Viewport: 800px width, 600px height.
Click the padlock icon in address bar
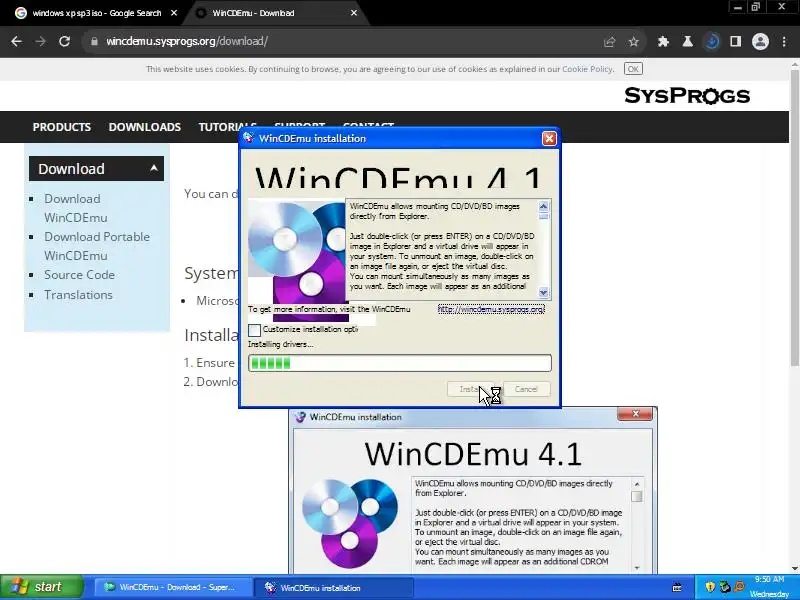click(x=94, y=41)
